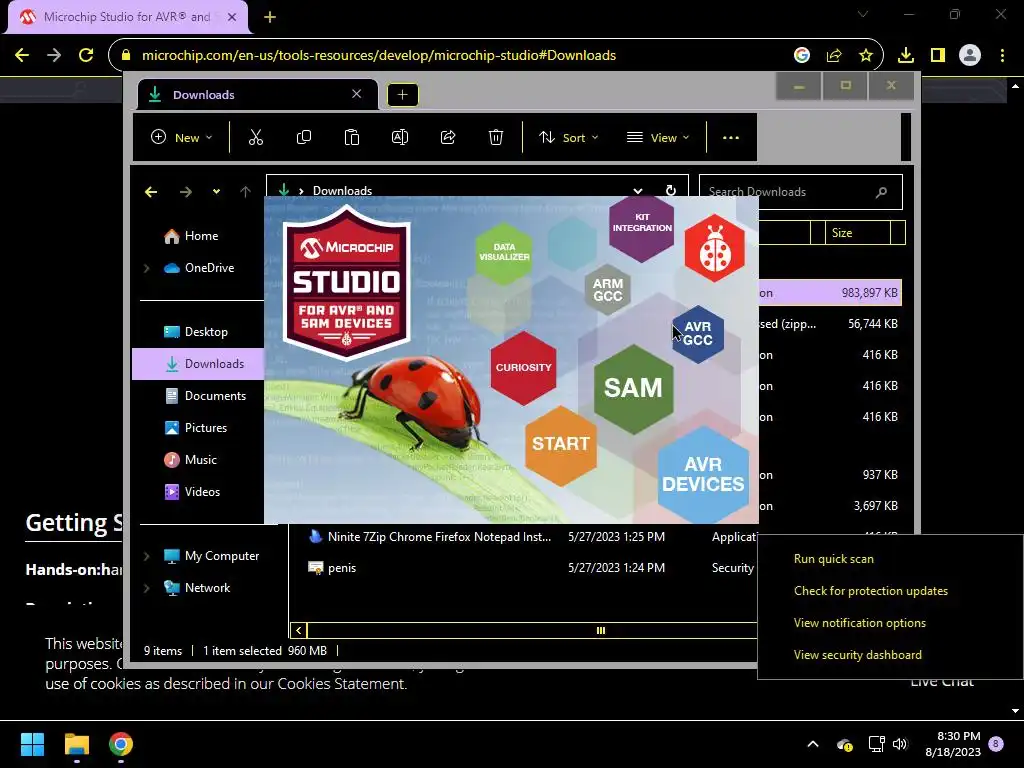Click the Up one level arrow
1024x768 pixels.
pos(245,191)
